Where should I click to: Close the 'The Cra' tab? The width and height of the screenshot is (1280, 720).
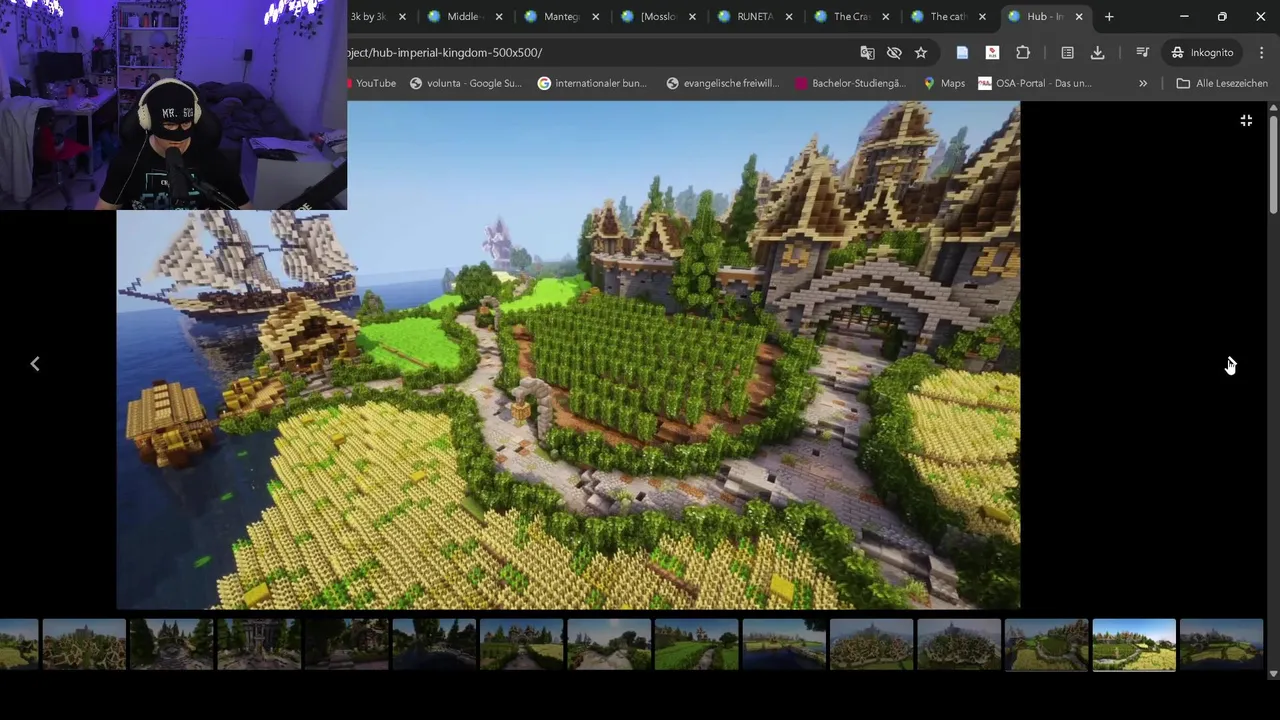(x=885, y=16)
